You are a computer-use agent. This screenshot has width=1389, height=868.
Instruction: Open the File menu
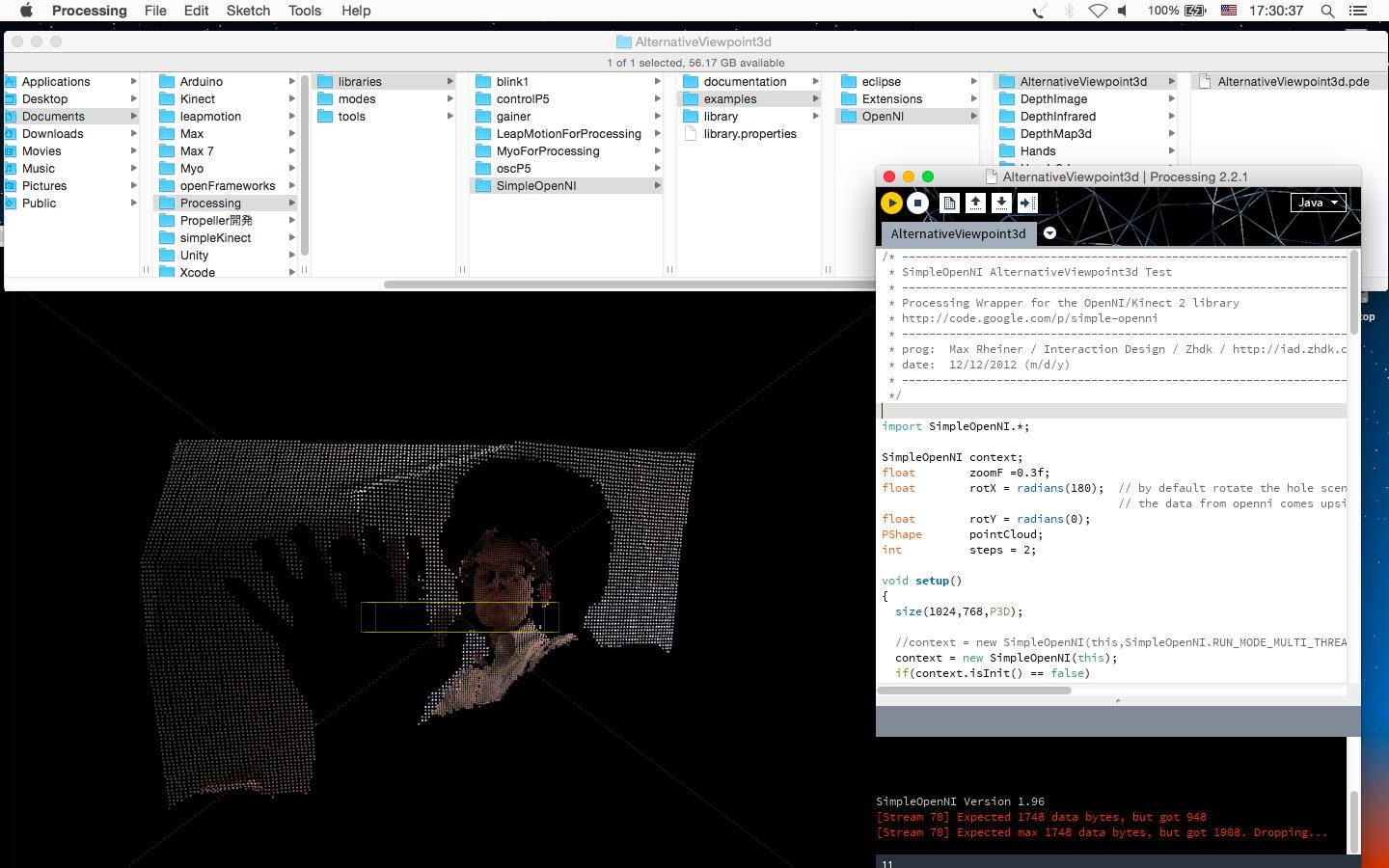155,11
